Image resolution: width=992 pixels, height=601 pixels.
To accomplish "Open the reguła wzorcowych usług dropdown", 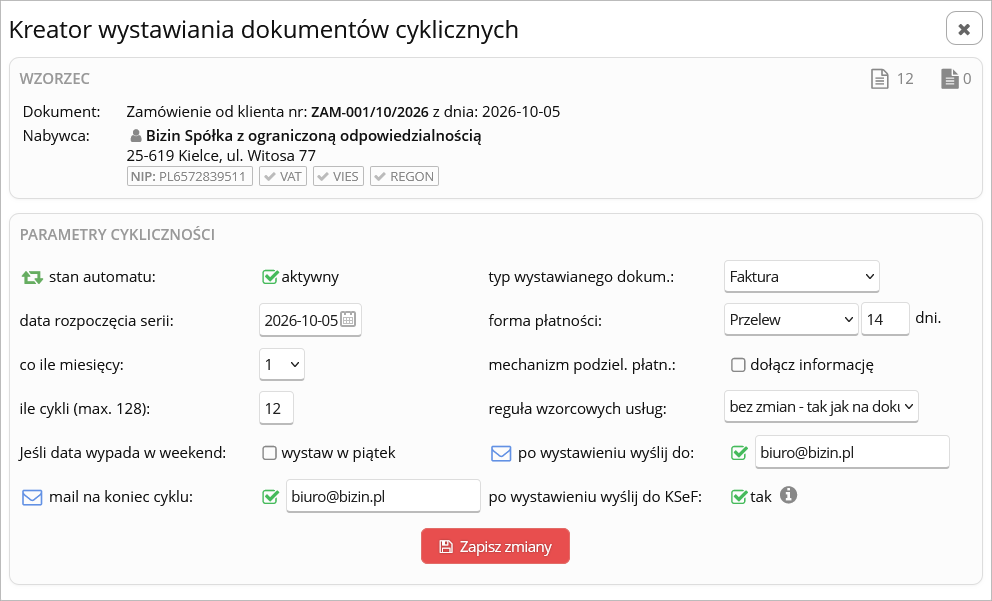I will [821, 407].
